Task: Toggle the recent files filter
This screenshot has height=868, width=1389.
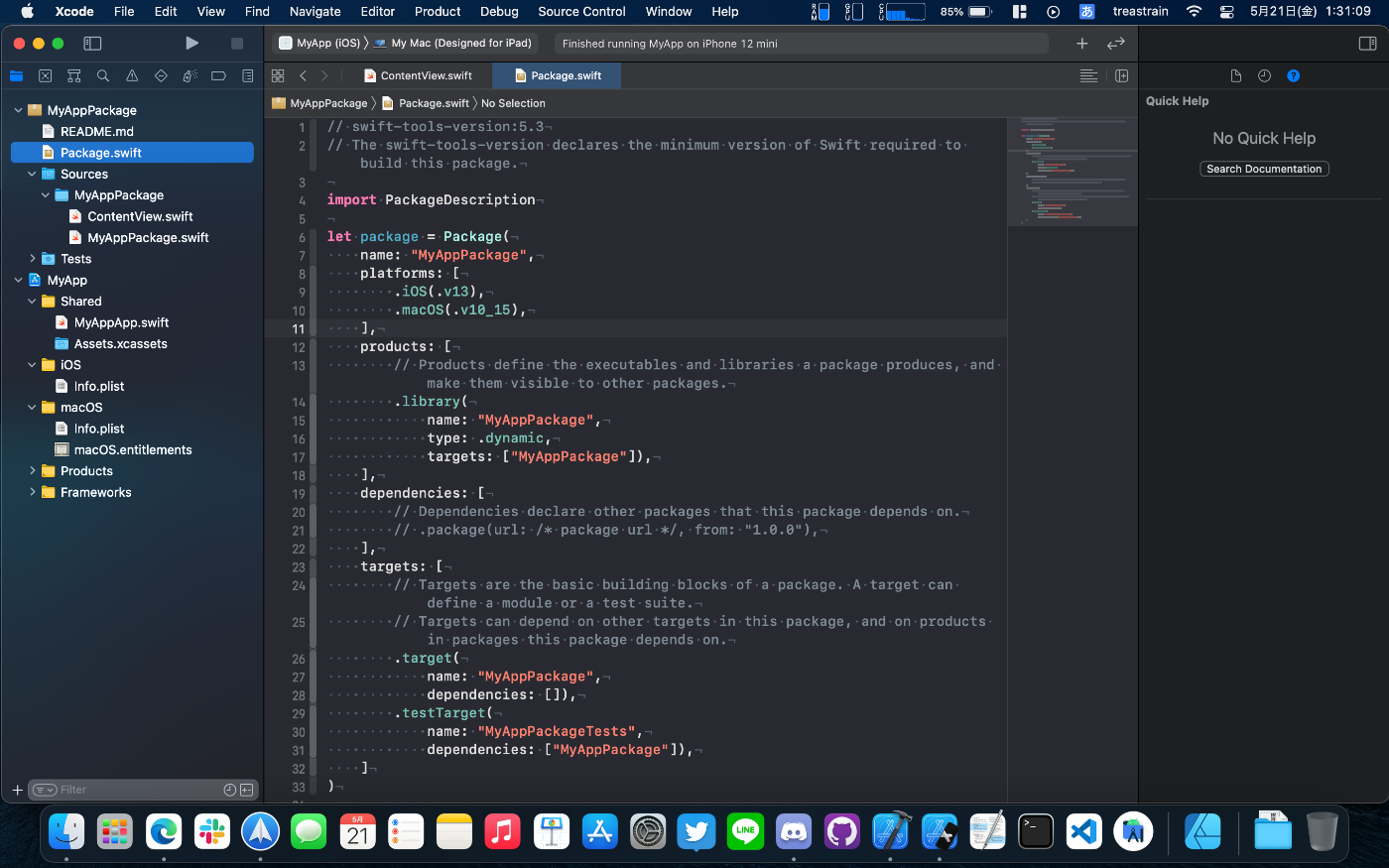Action: (x=230, y=790)
